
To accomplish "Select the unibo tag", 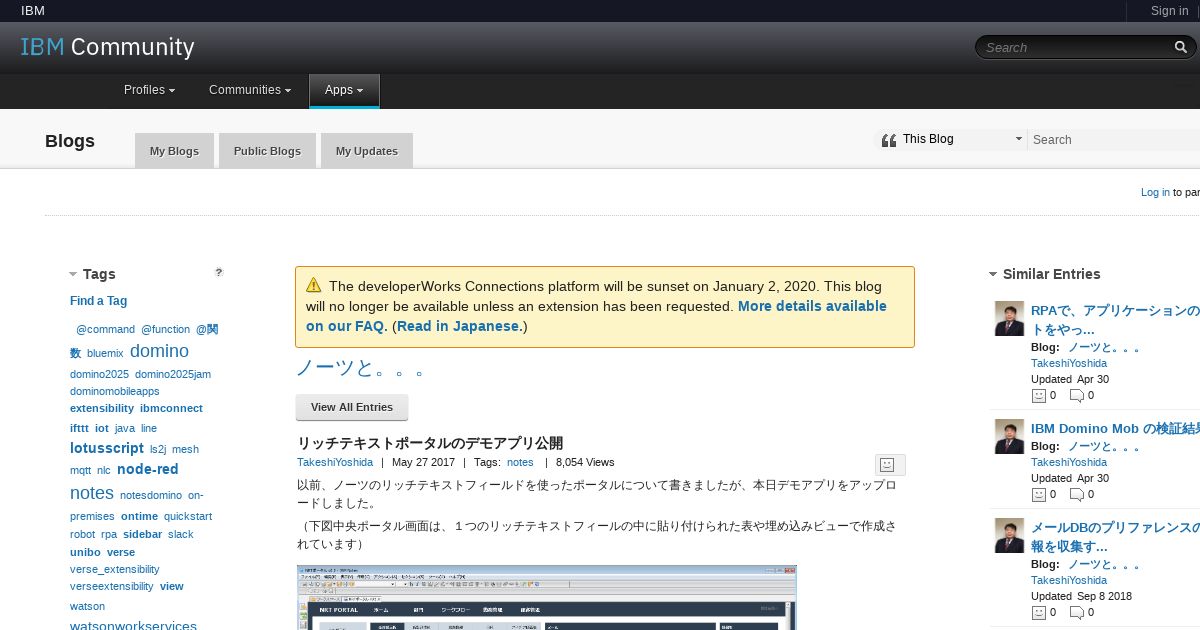I will click(85, 552).
